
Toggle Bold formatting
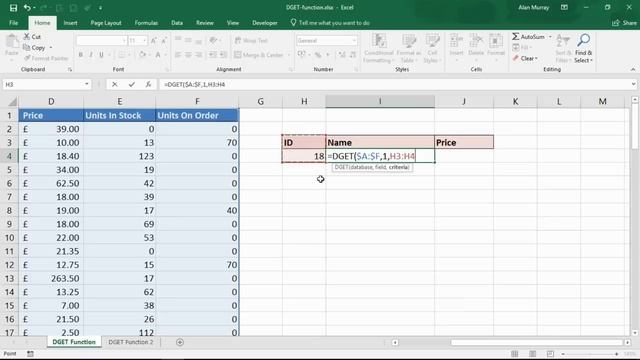(x=81, y=55)
